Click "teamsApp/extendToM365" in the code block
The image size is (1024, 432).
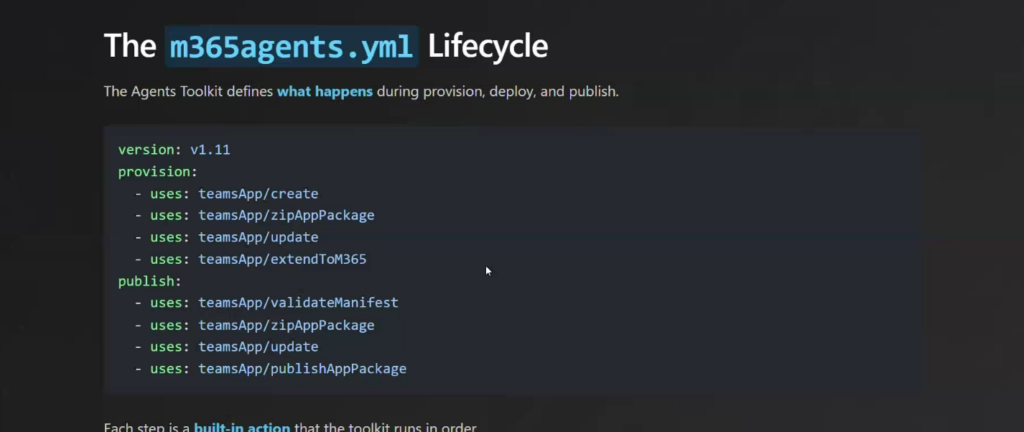[x=283, y=259]
